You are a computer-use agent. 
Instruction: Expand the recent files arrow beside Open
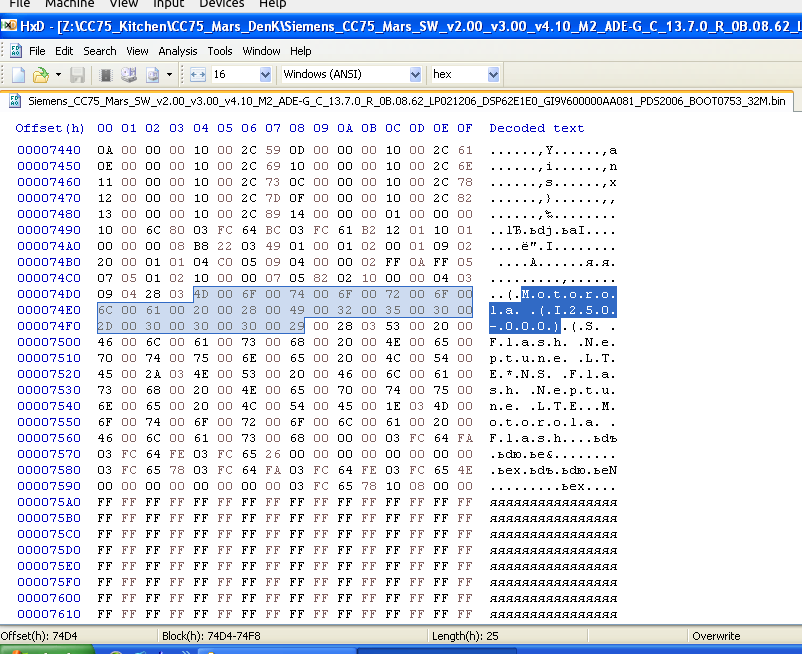pyautogui.click(x=58, y=75)
